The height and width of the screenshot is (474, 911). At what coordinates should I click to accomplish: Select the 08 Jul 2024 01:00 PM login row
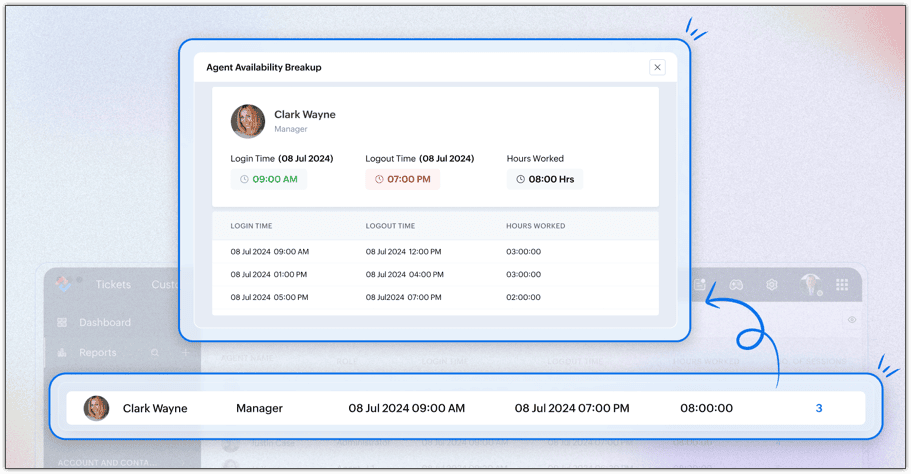(x=435, y=274)
